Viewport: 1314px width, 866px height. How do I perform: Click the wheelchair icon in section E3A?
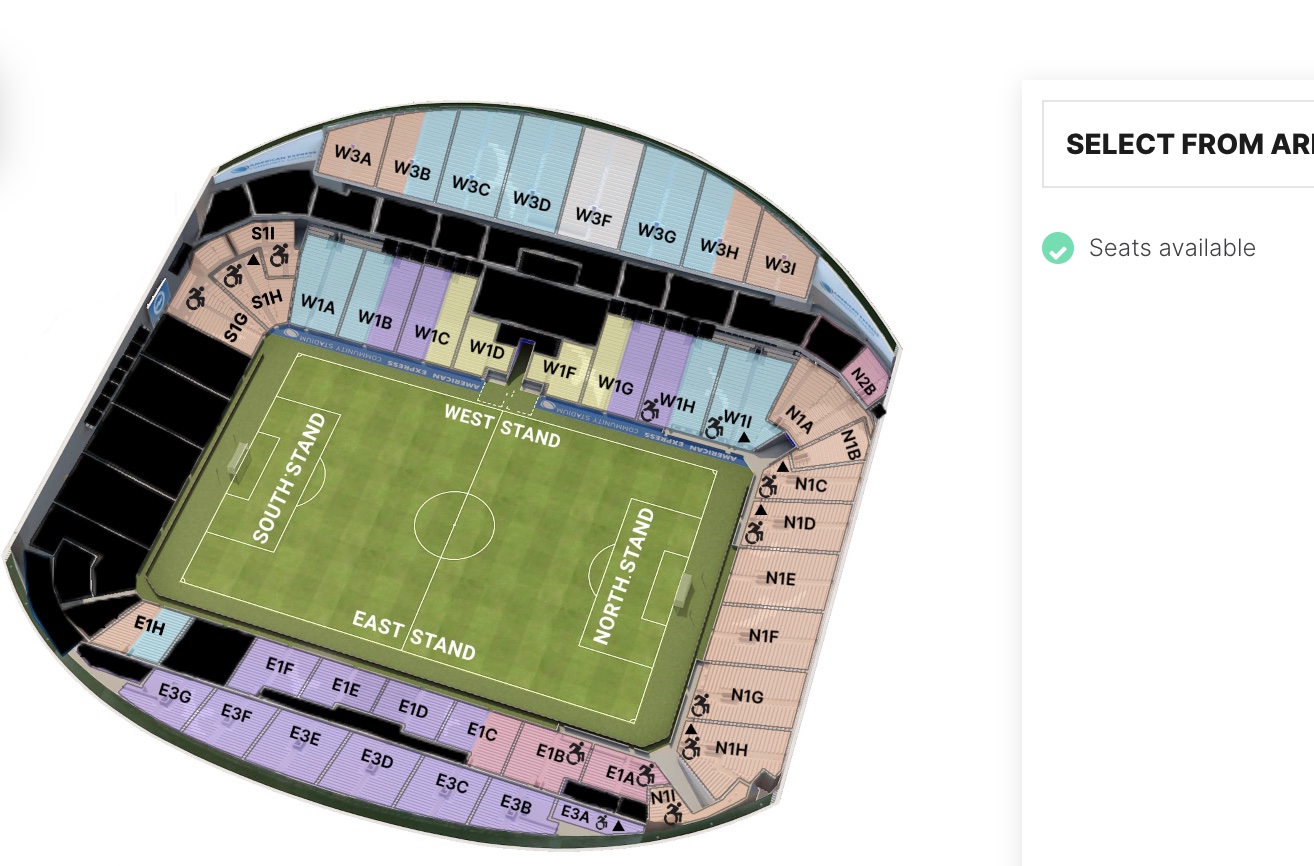[602, 822]
